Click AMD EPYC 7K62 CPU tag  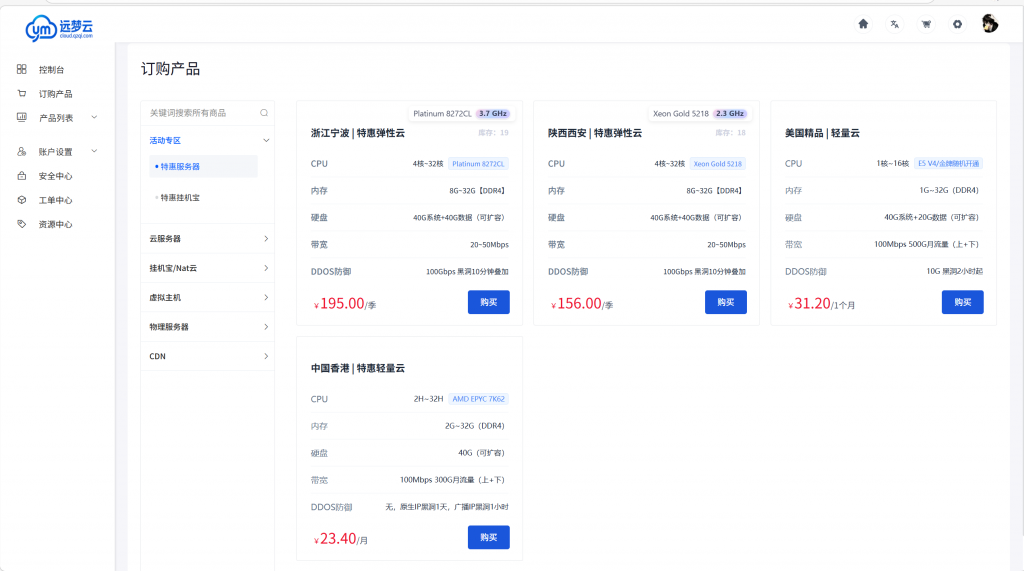pos(479,399)
